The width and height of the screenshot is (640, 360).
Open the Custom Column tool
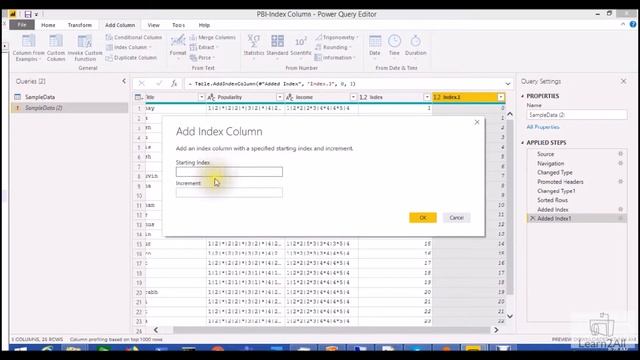point(56,47)
